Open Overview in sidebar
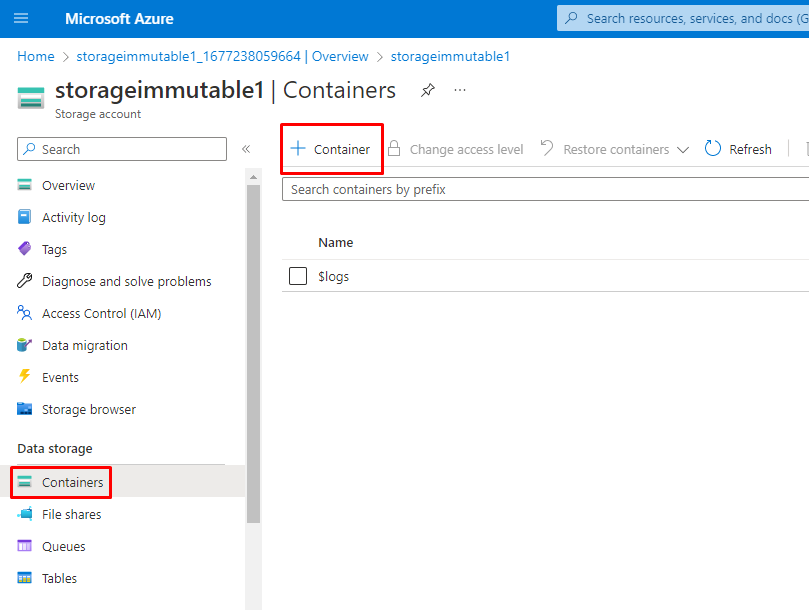Screen dimensions: 809x610 click(68, 185)
